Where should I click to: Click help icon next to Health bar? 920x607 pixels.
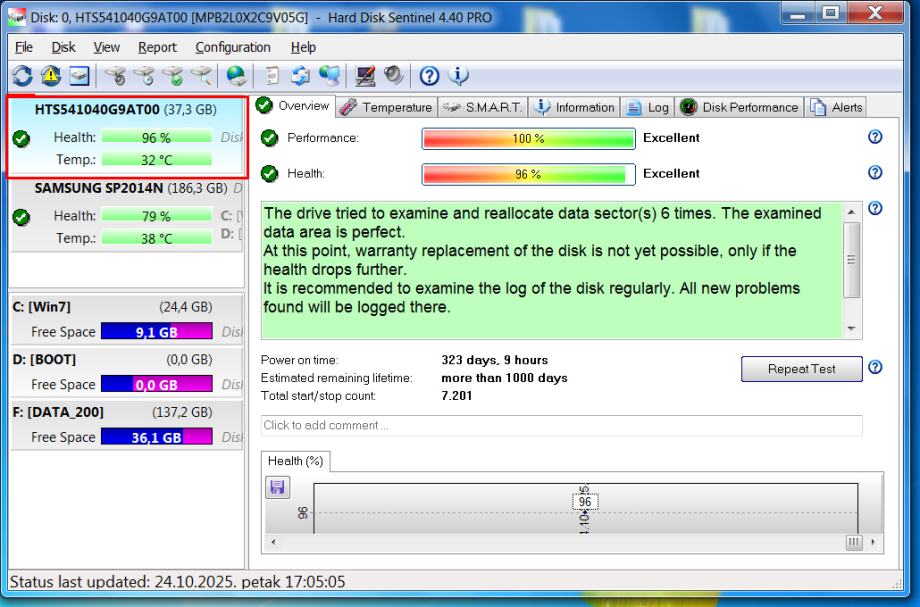875,172
